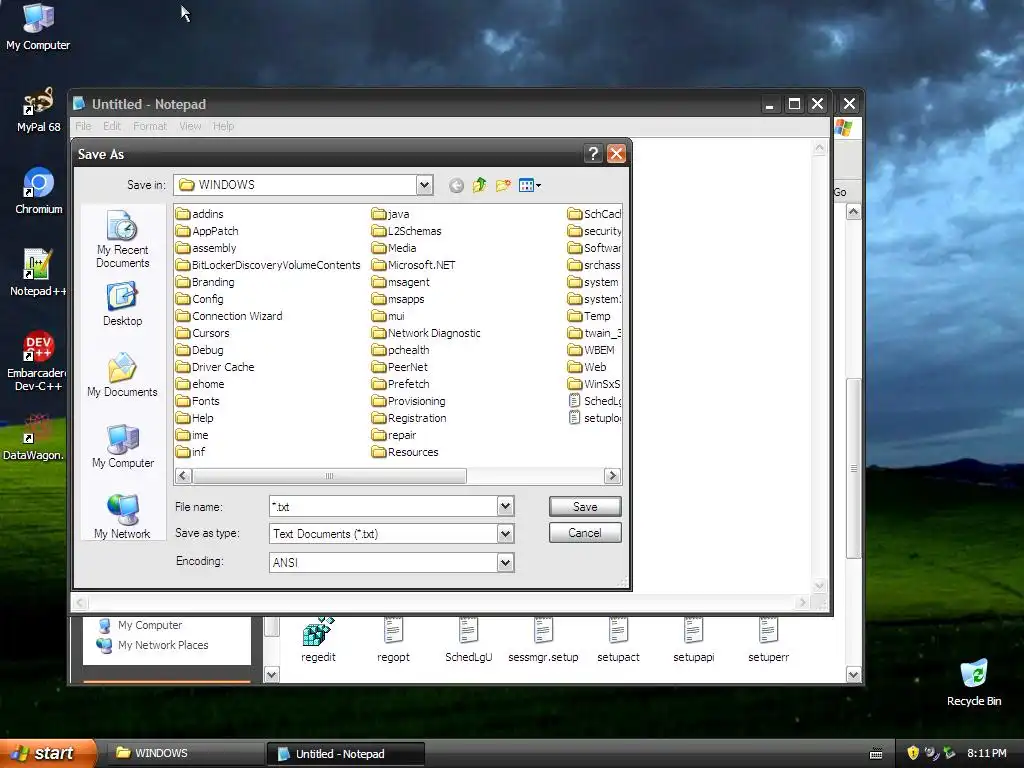Select the SchedLgU file in explorer window
This screenshot has height=768, width=1024.
tap(468, 640)
